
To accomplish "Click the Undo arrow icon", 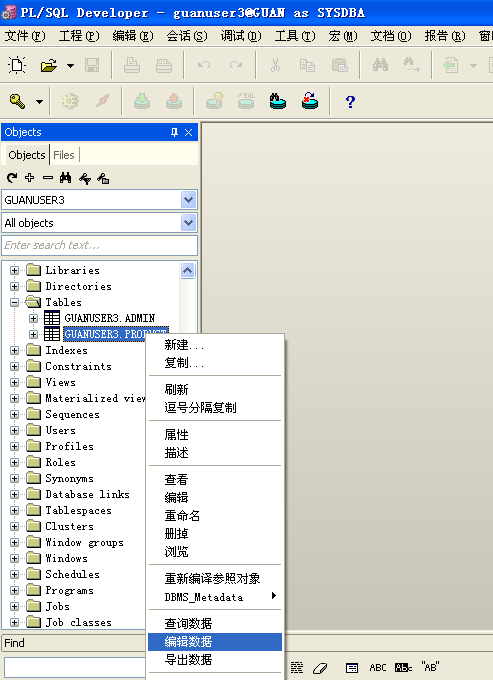I will (204, 65).
